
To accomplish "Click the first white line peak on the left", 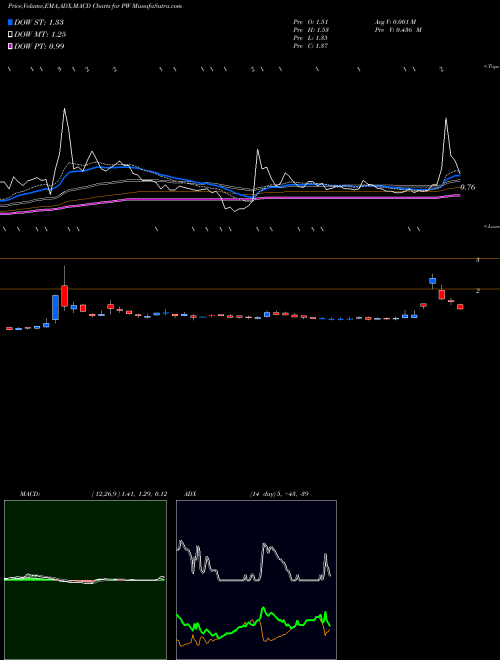I will coord(64,109).
